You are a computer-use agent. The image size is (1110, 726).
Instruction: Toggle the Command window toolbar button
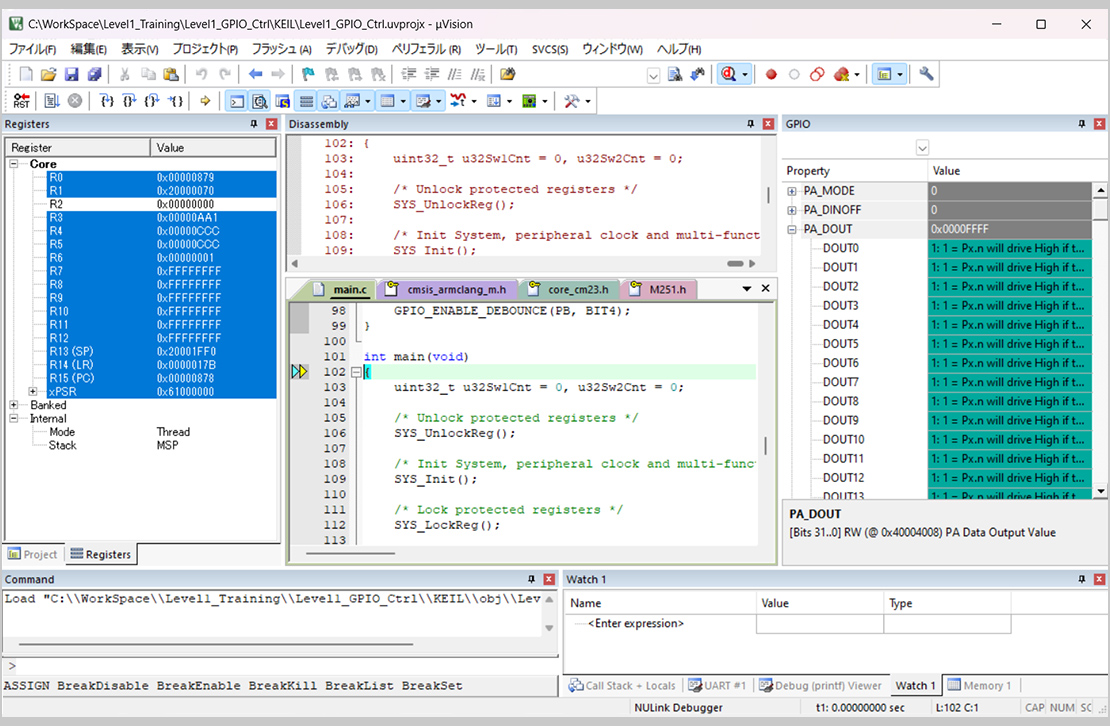[x=237, y=101]
